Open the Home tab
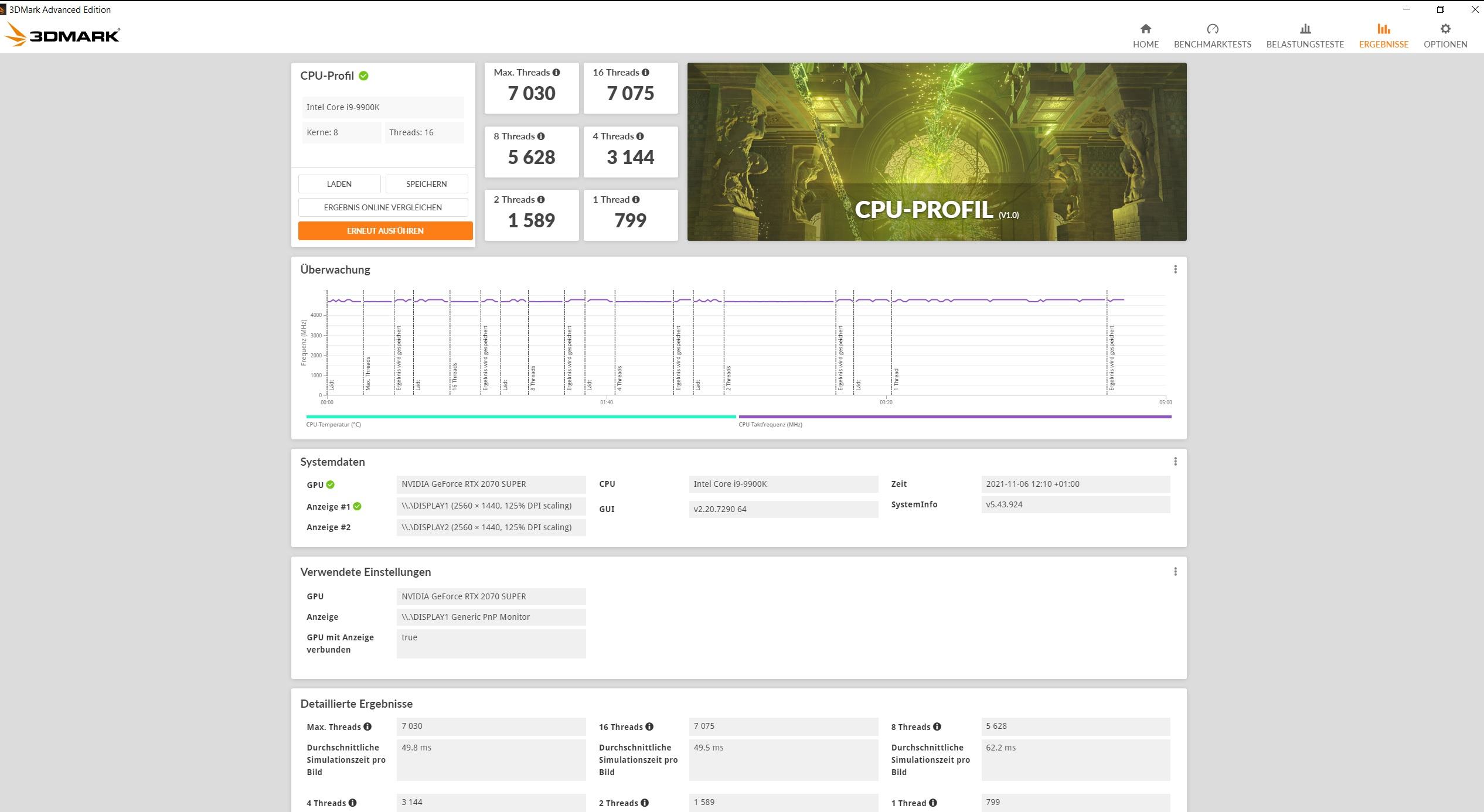Viewport: 1484px width, 812px height. coord(1145,36)
